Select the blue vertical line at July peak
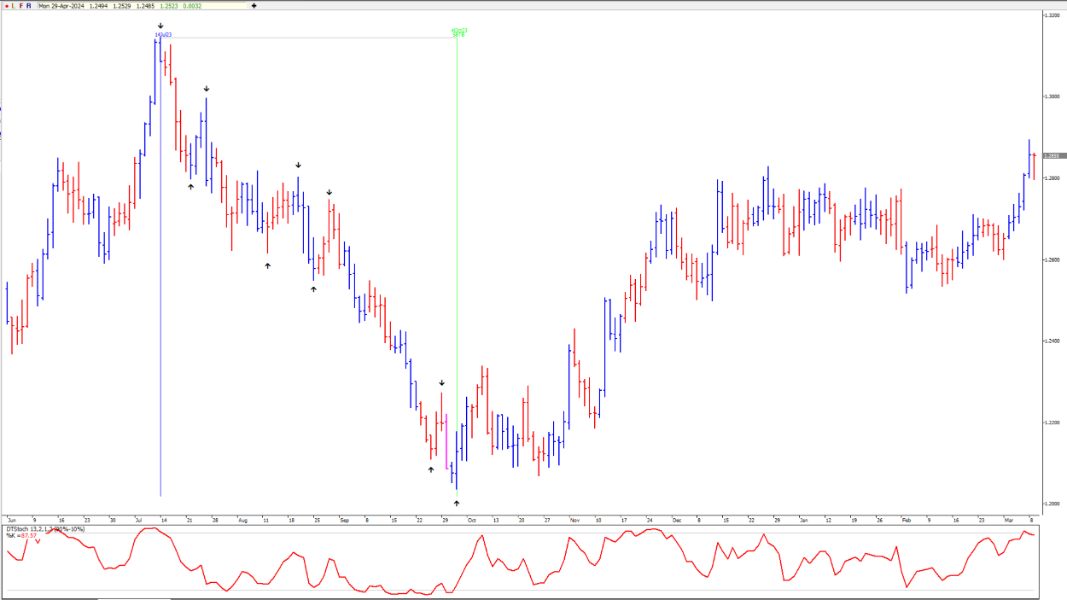Image resolution: width=1067 pixels, height=600 pixels. pyautogui.click(x=160, y=300)
